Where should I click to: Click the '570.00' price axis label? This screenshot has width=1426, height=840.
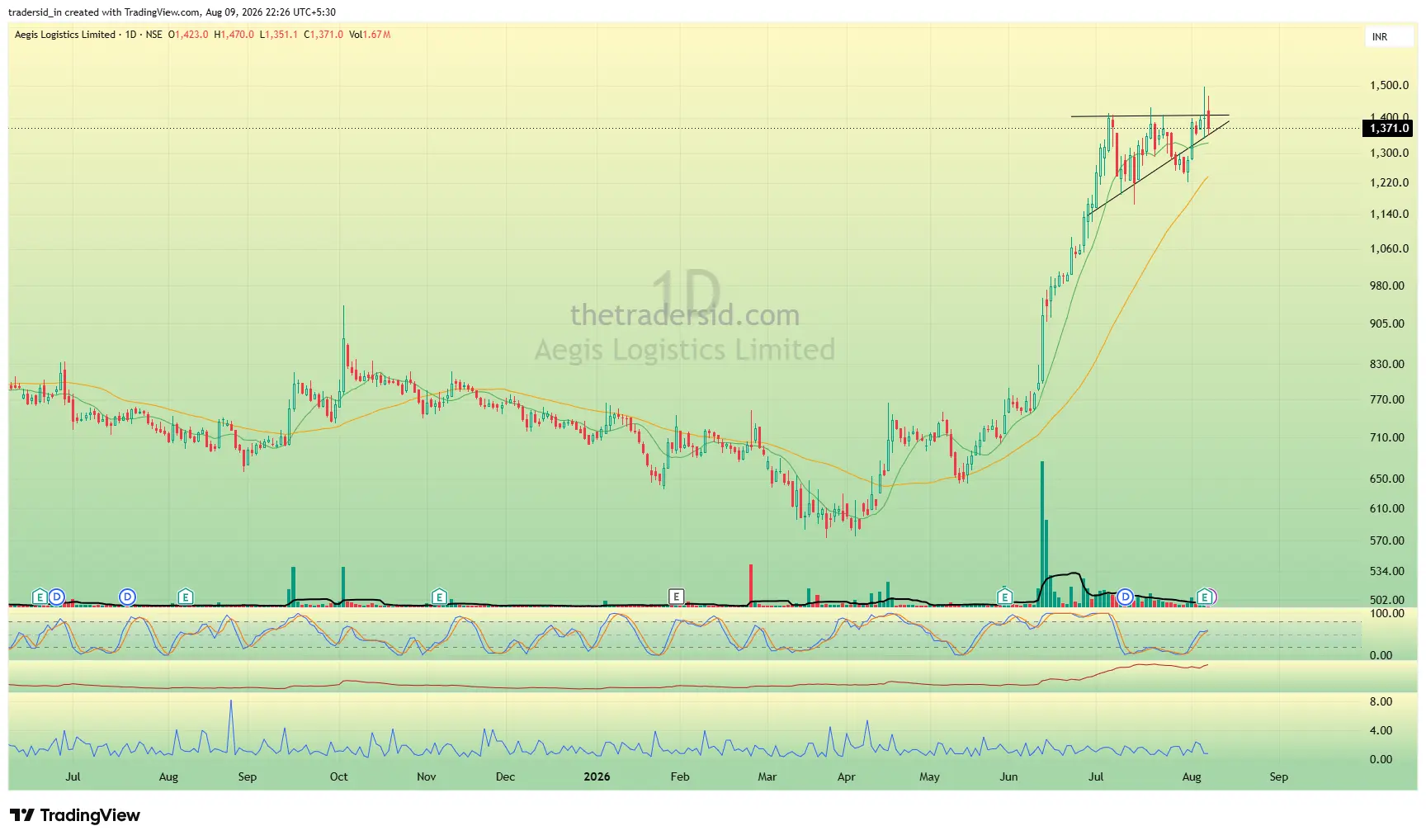click(1386, 541)
